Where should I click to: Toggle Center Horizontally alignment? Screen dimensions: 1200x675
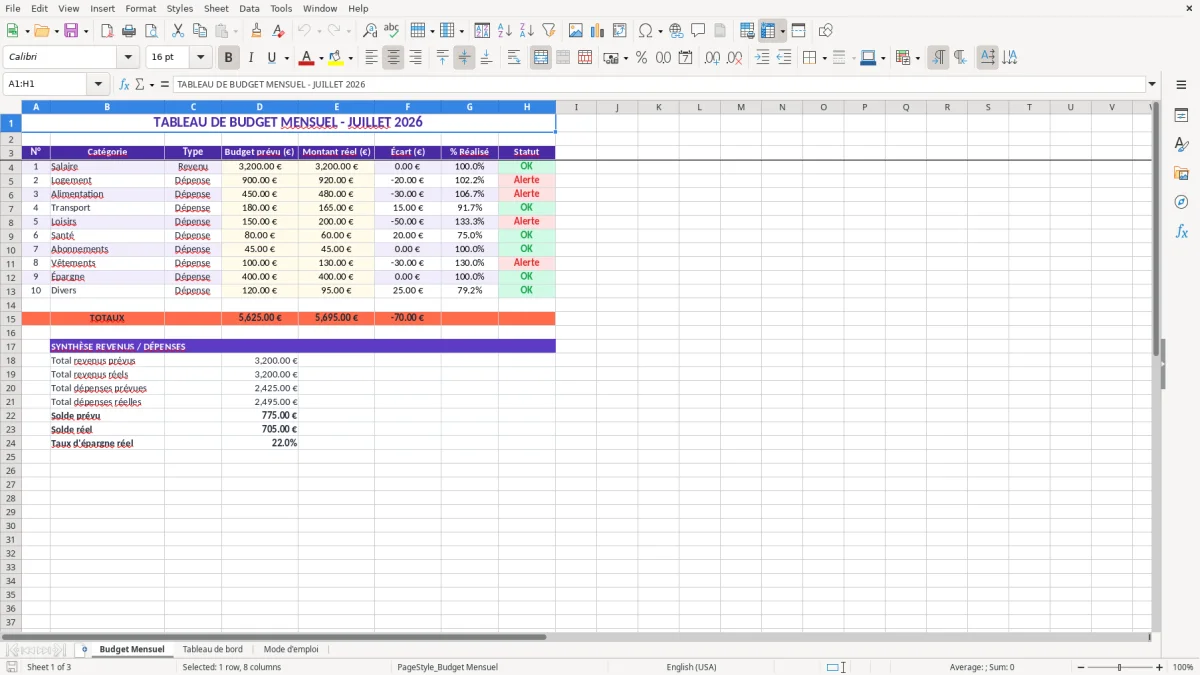394,58
